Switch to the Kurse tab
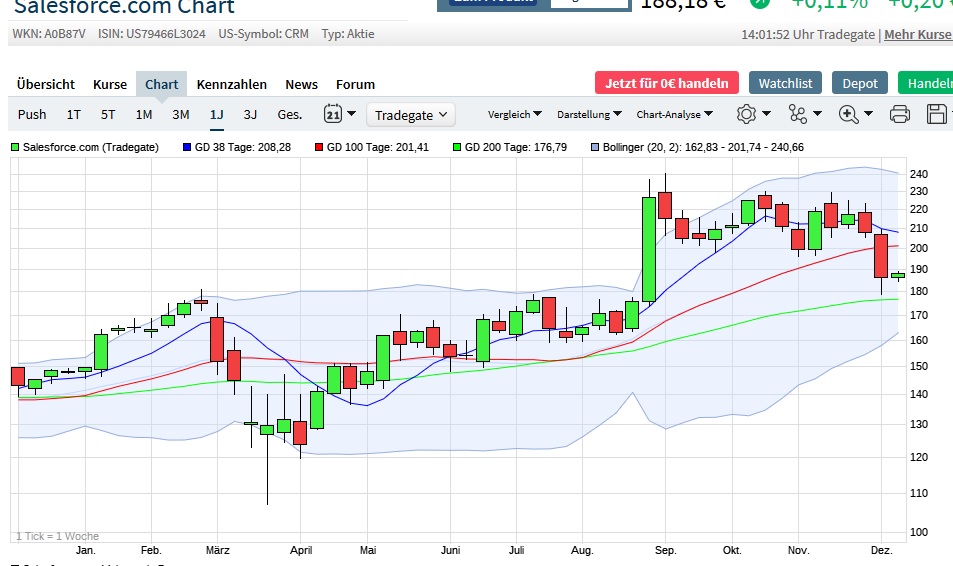This screenshot has height=566, width=953. (x=110, y=85)
